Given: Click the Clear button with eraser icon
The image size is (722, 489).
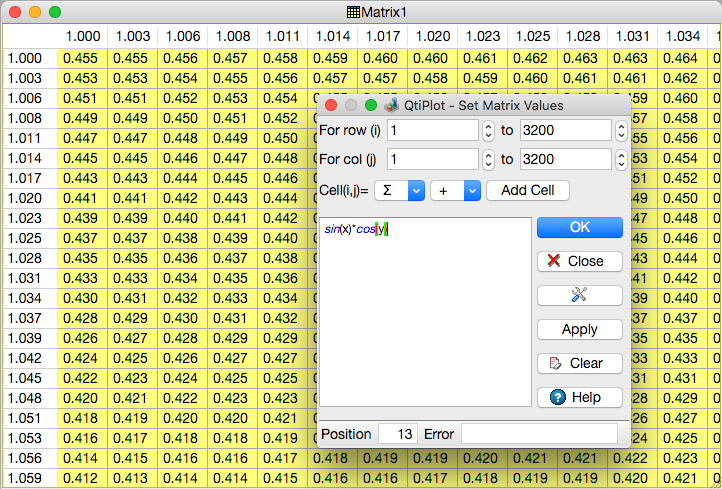Looking at the screenshot, I should tap(579, 363).
